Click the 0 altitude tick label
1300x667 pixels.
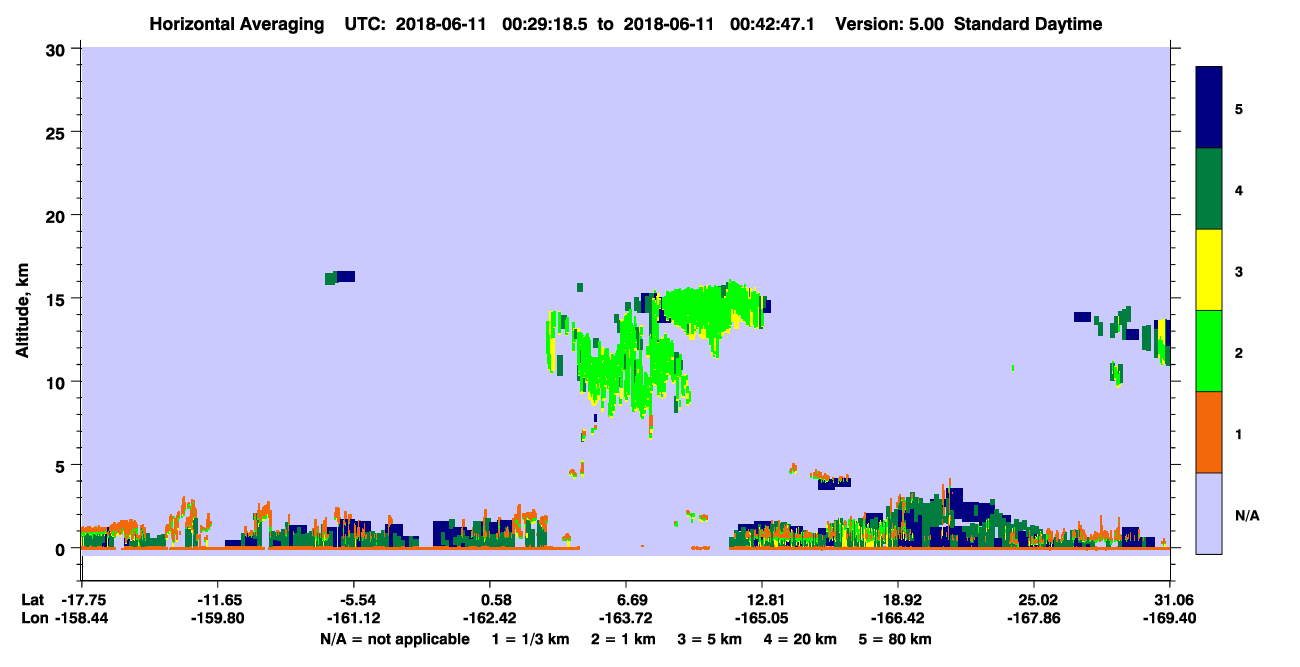(x=62, y=549)
